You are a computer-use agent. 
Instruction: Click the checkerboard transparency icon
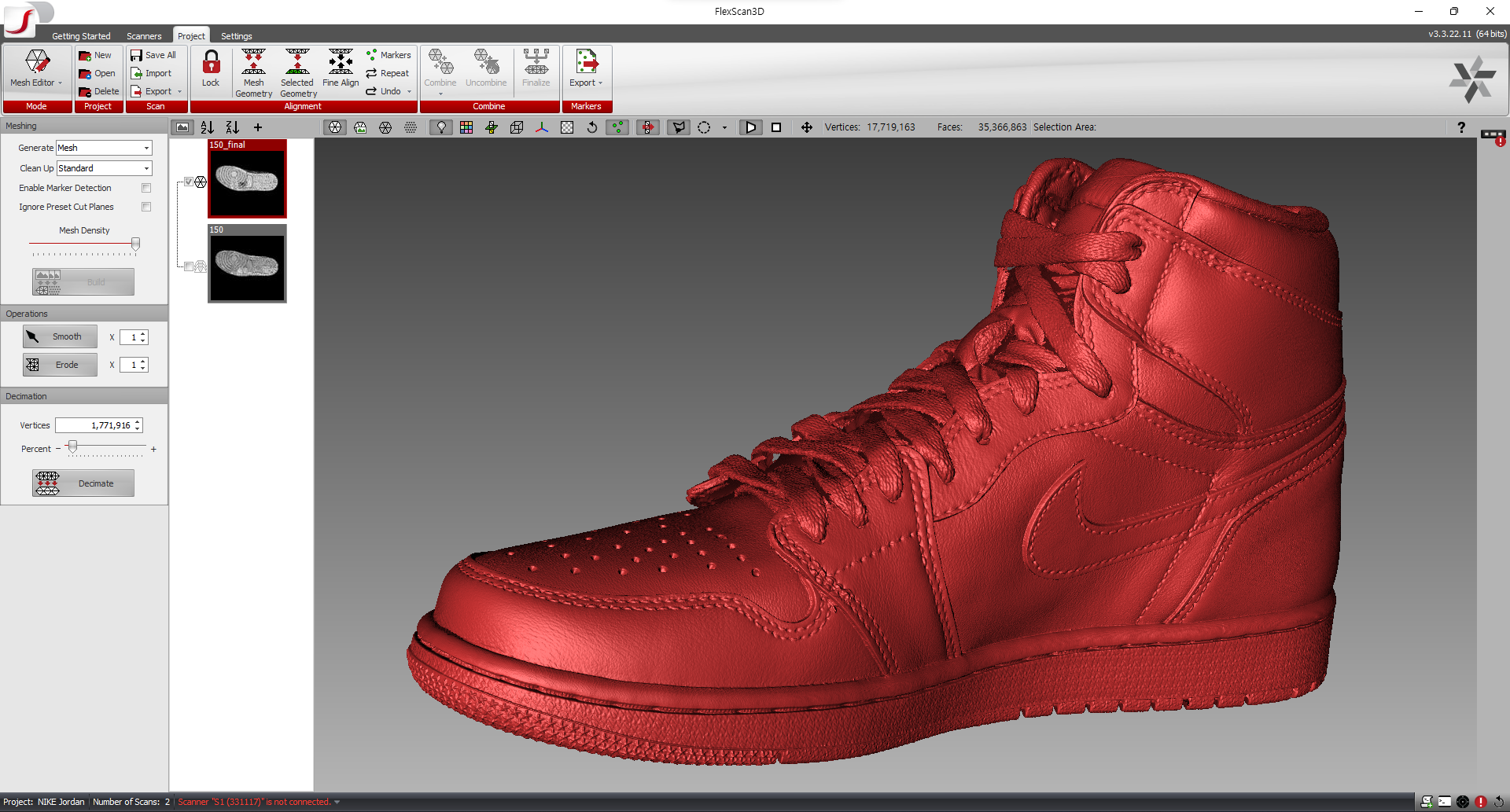pos(567,127)
